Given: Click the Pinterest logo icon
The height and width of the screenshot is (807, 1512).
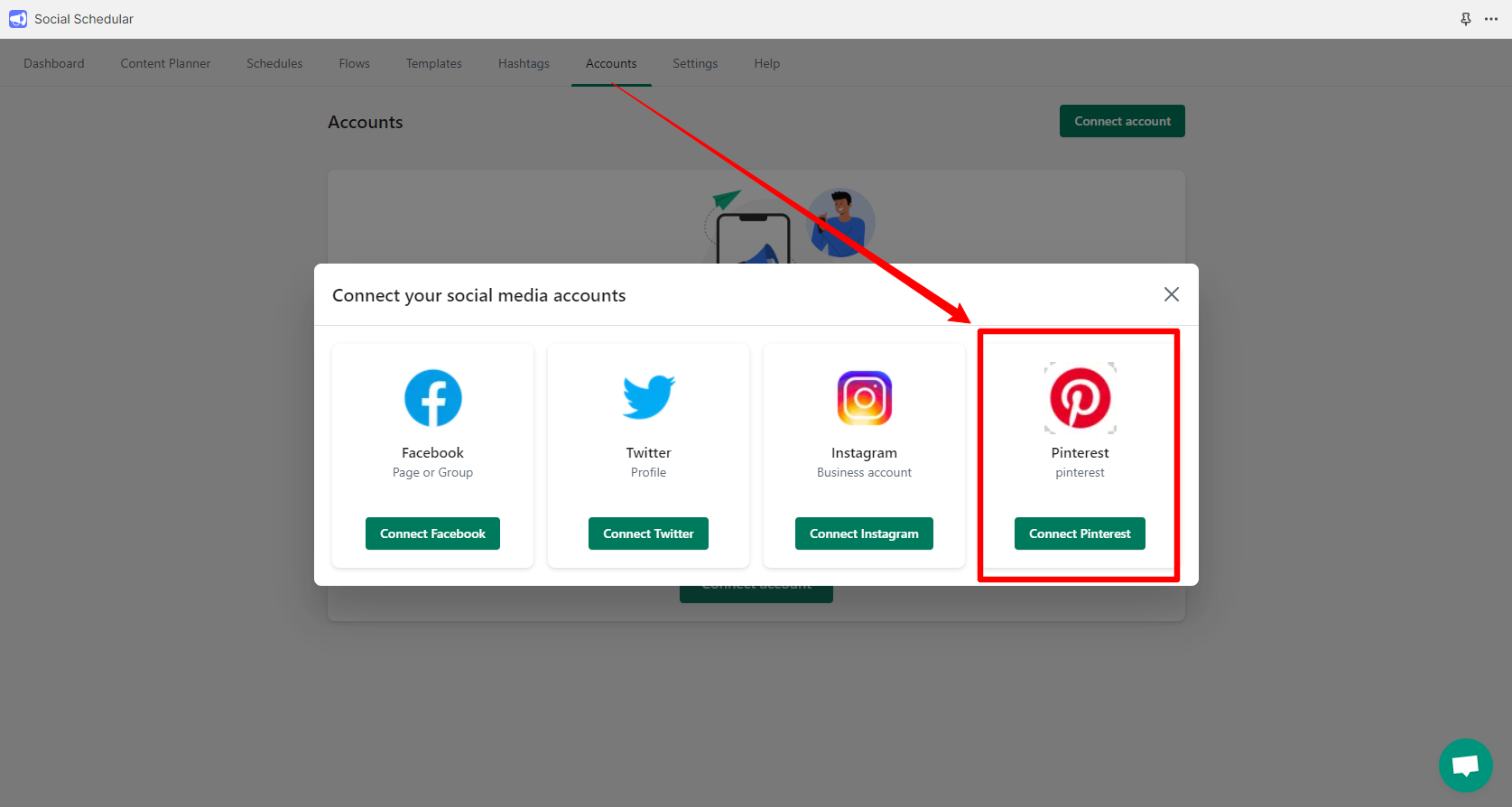Looking at the screenshot, I should (1080, 398).
